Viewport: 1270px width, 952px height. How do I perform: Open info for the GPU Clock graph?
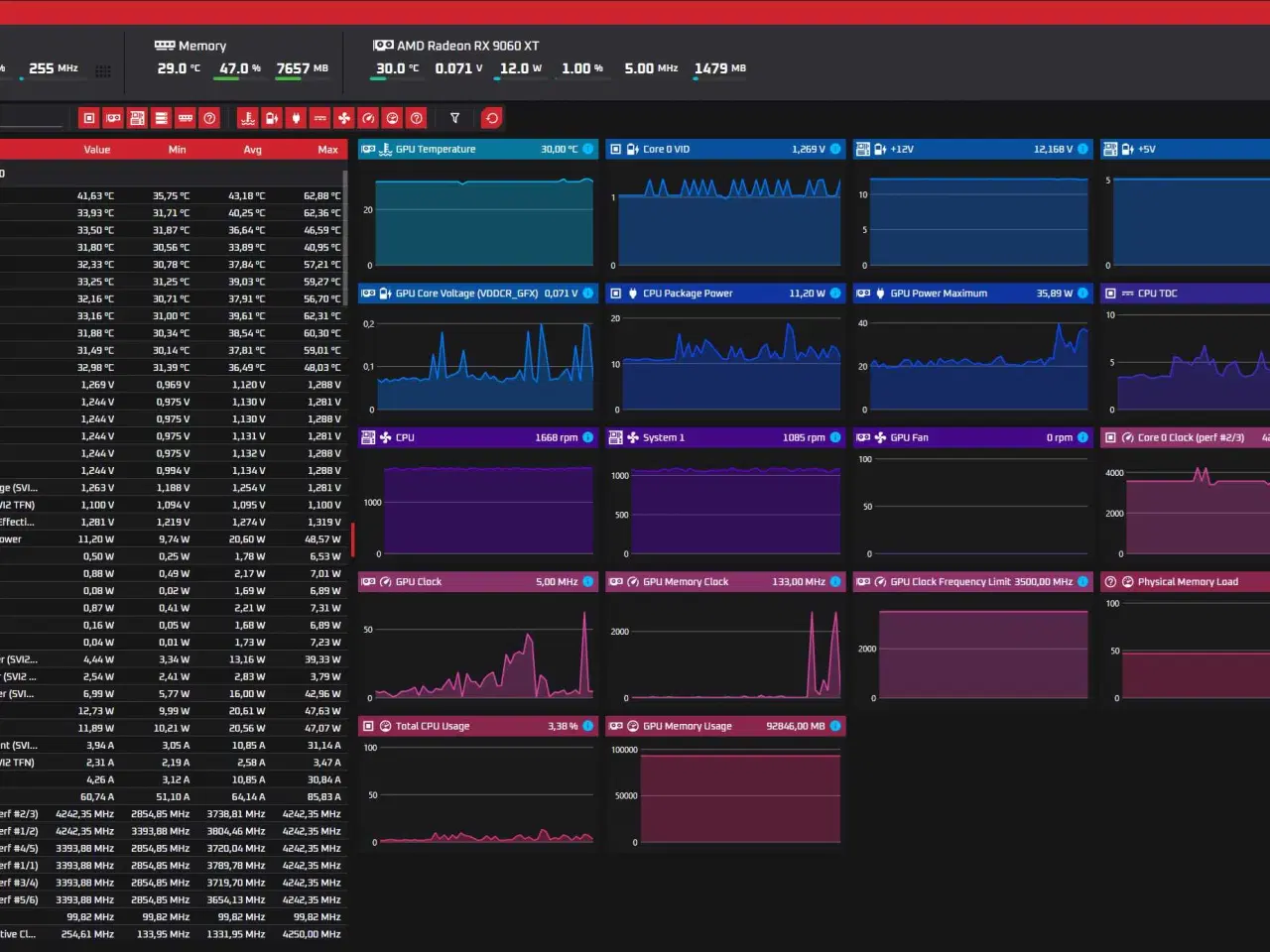pyautogui.click(x=588, y=582)
